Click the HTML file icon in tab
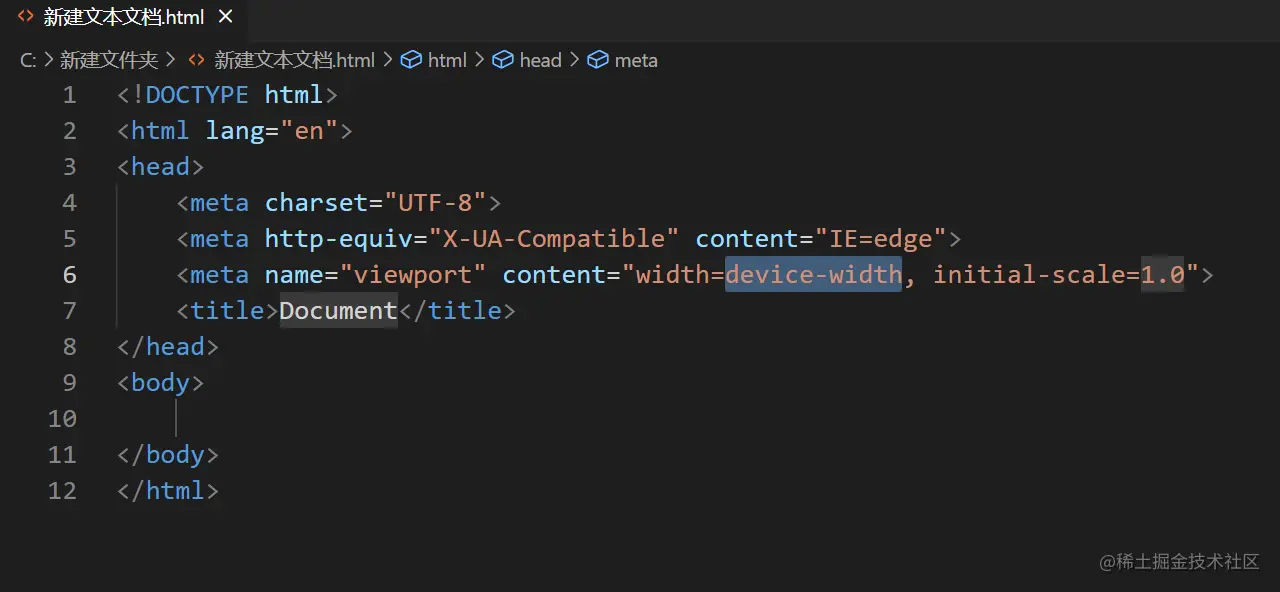 point(26,17)
